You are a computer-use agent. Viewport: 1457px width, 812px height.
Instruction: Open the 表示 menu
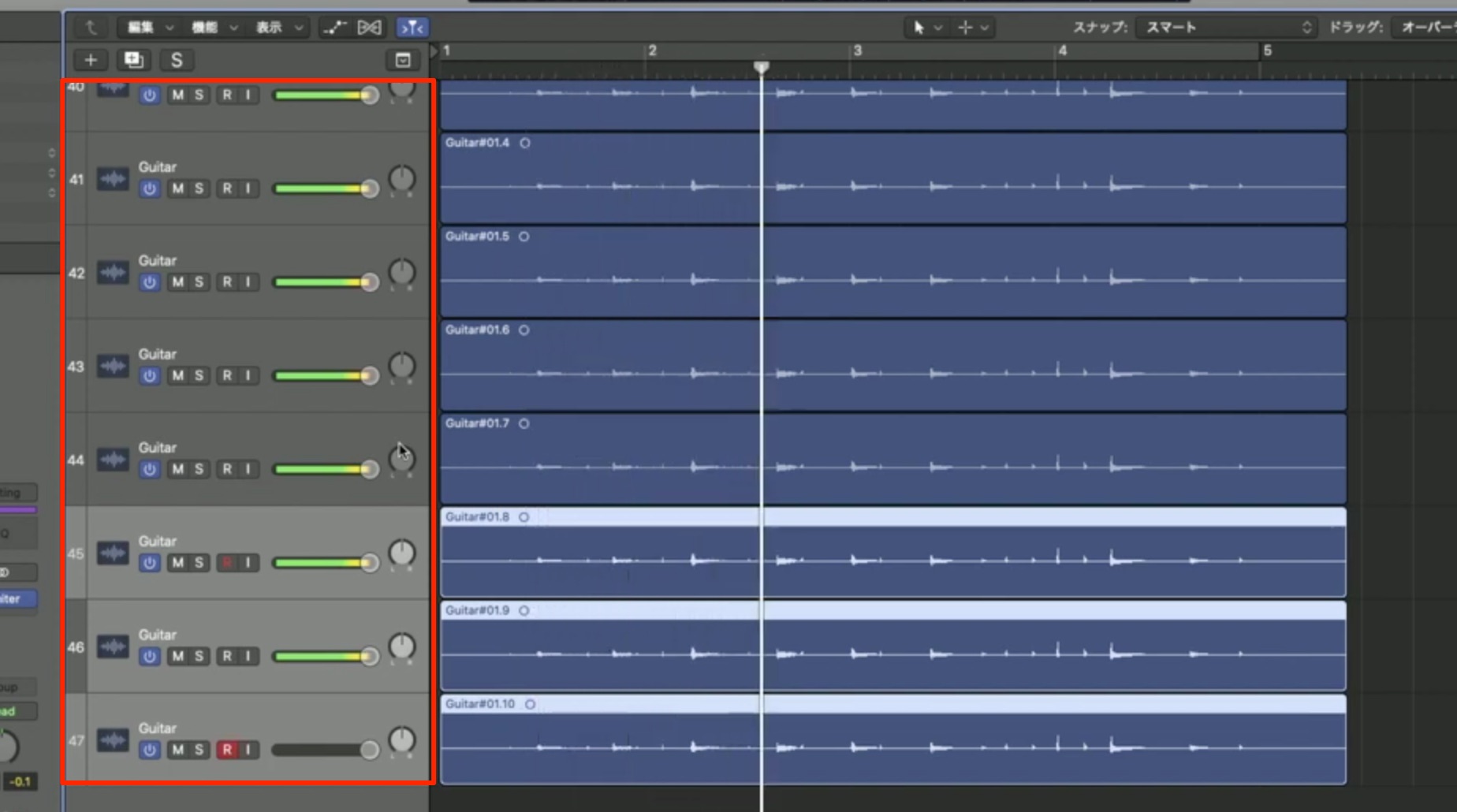pos(278,28)
